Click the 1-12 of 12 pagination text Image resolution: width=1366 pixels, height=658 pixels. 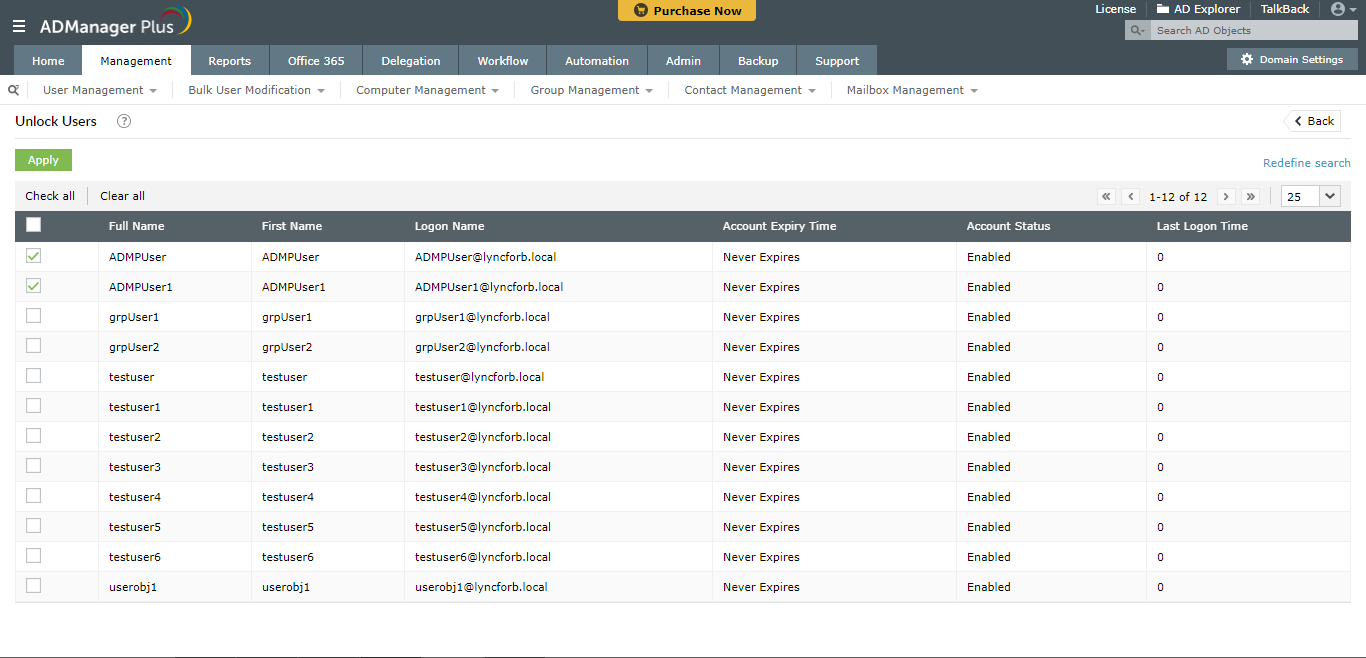1178,197
